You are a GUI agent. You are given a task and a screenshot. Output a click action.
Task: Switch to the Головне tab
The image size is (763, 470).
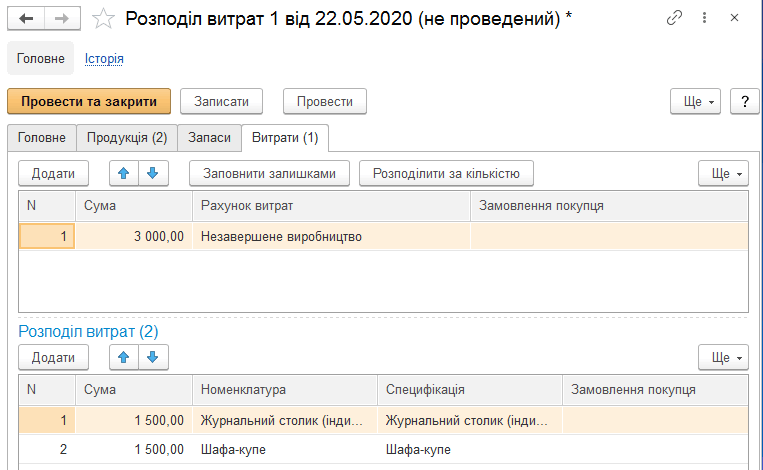(42, 138)
